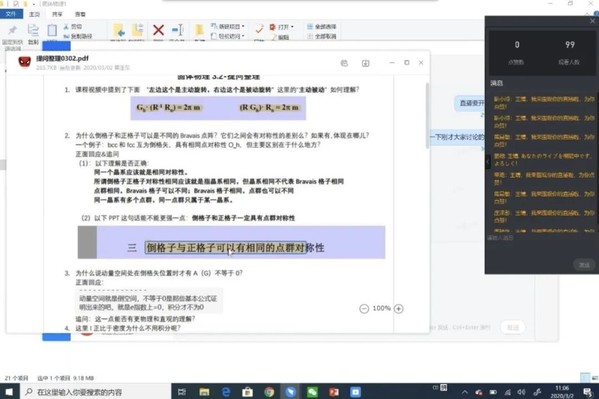Screen dimensions: 599x399
Task: Click the red Delete X icon in ribbon
Action: (x=158, y=30)
